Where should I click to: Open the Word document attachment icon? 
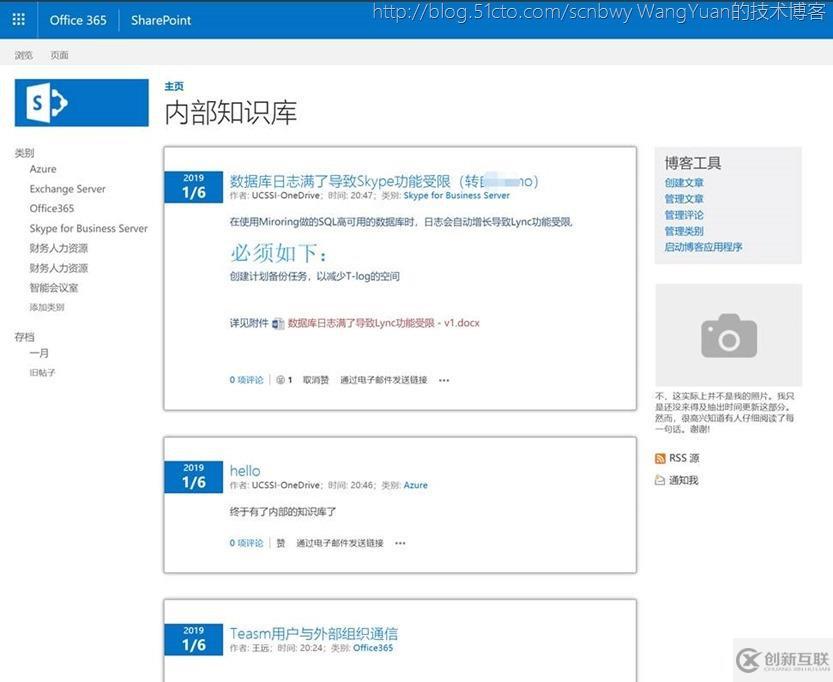pyautogui.click(x=278, y=323)
